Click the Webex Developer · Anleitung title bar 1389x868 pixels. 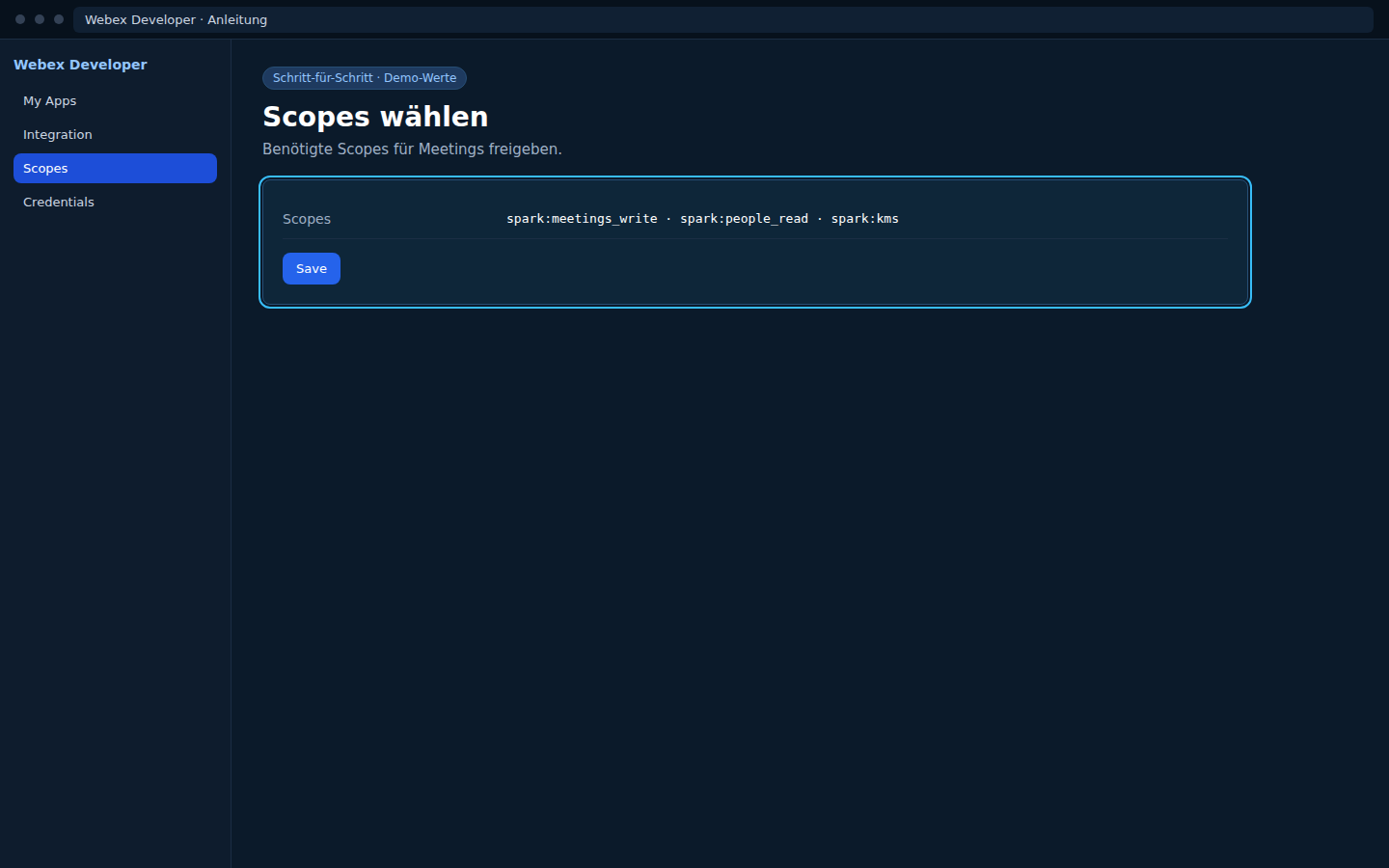point(723,19)
